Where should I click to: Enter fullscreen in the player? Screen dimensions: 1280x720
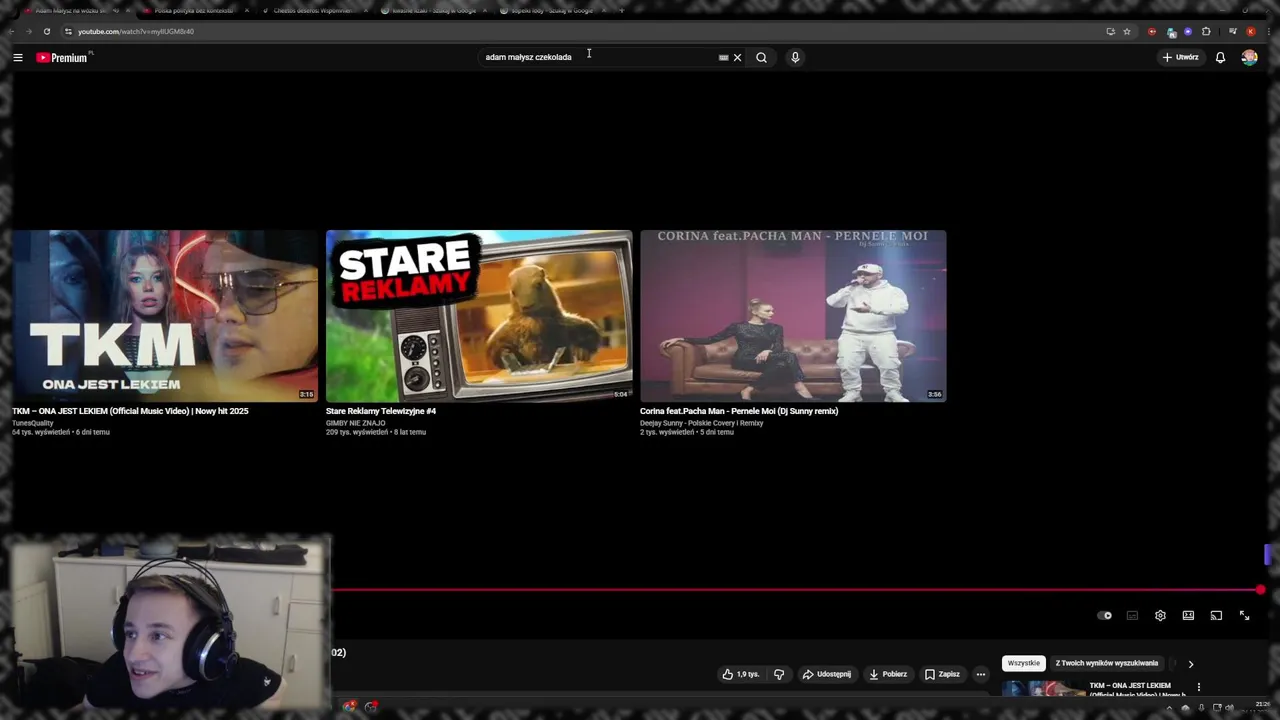pos(1244,616)
